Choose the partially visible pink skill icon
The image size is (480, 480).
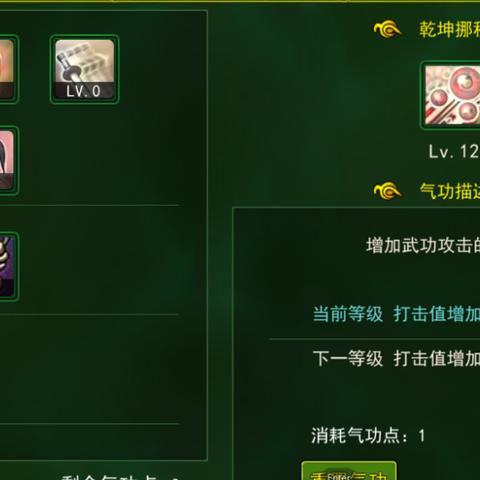pos(8,160)
